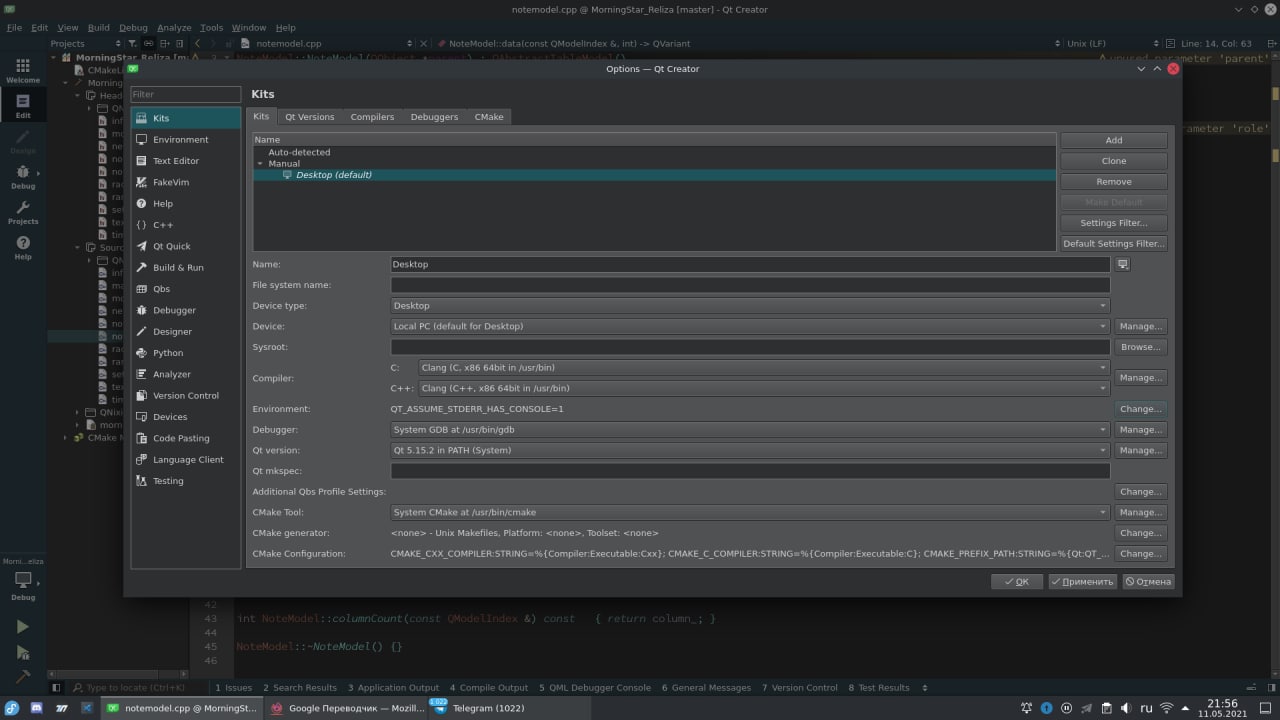Select the C++ options category
This screenshot has height=720, width=1280.
point(186,225)
